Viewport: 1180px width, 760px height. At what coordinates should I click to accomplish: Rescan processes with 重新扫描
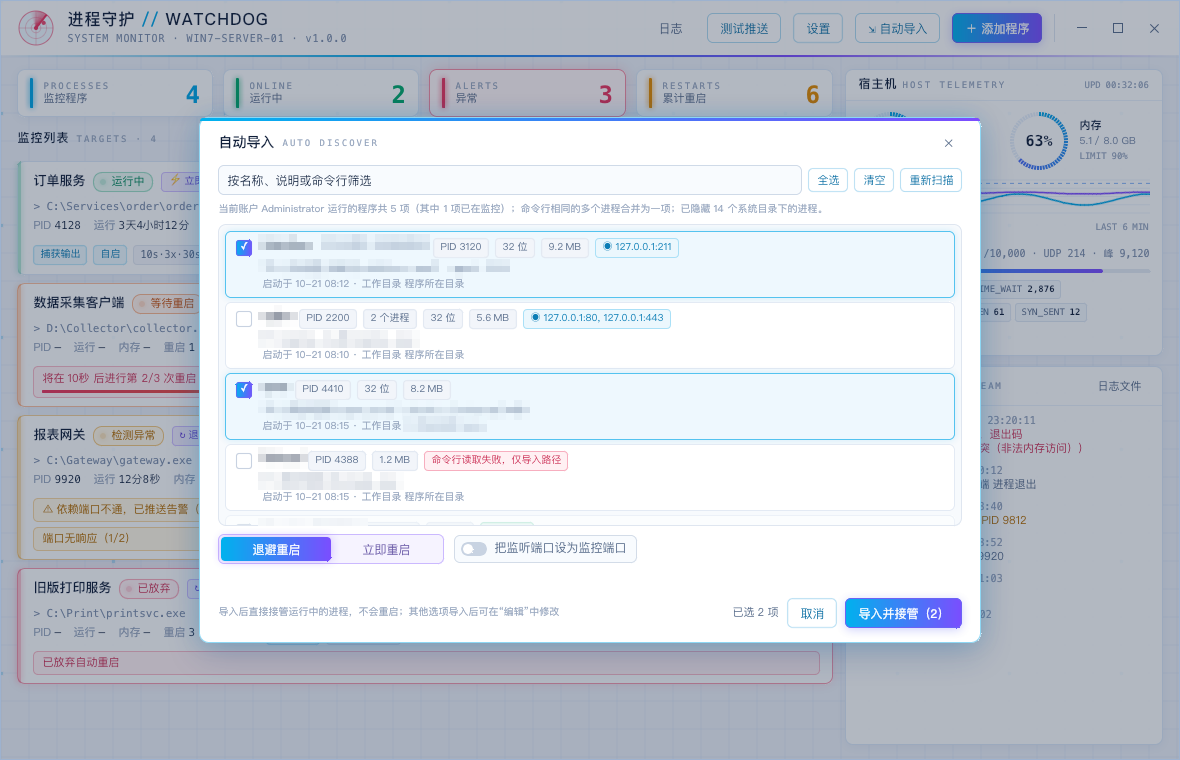tap(931, 181)
